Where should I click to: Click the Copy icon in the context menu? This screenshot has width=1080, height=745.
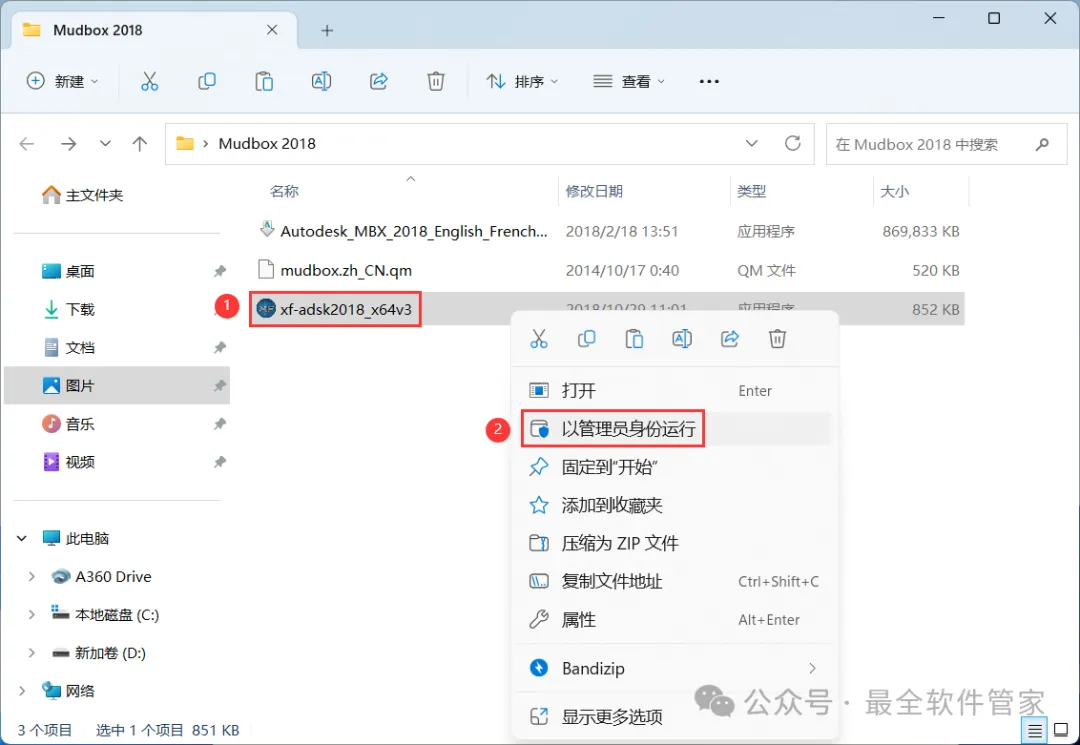coord(586,339)
